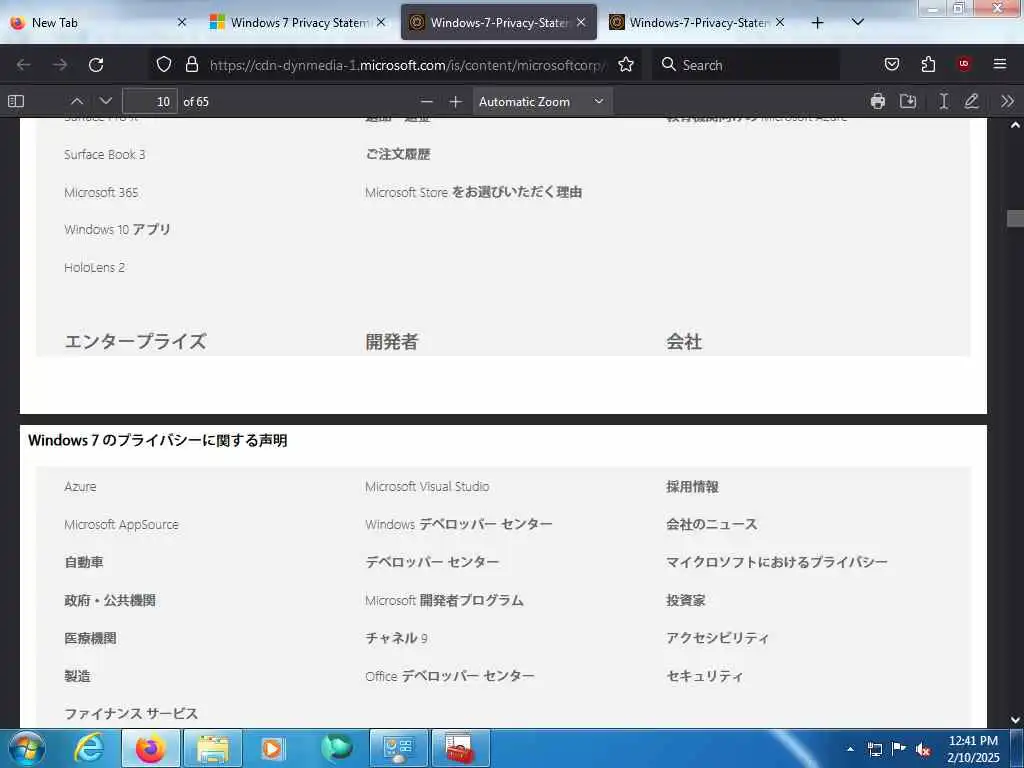Switch to the New Tab tab
The height and width of the screenshot is (768, 1024).
(x=98, y=22)
